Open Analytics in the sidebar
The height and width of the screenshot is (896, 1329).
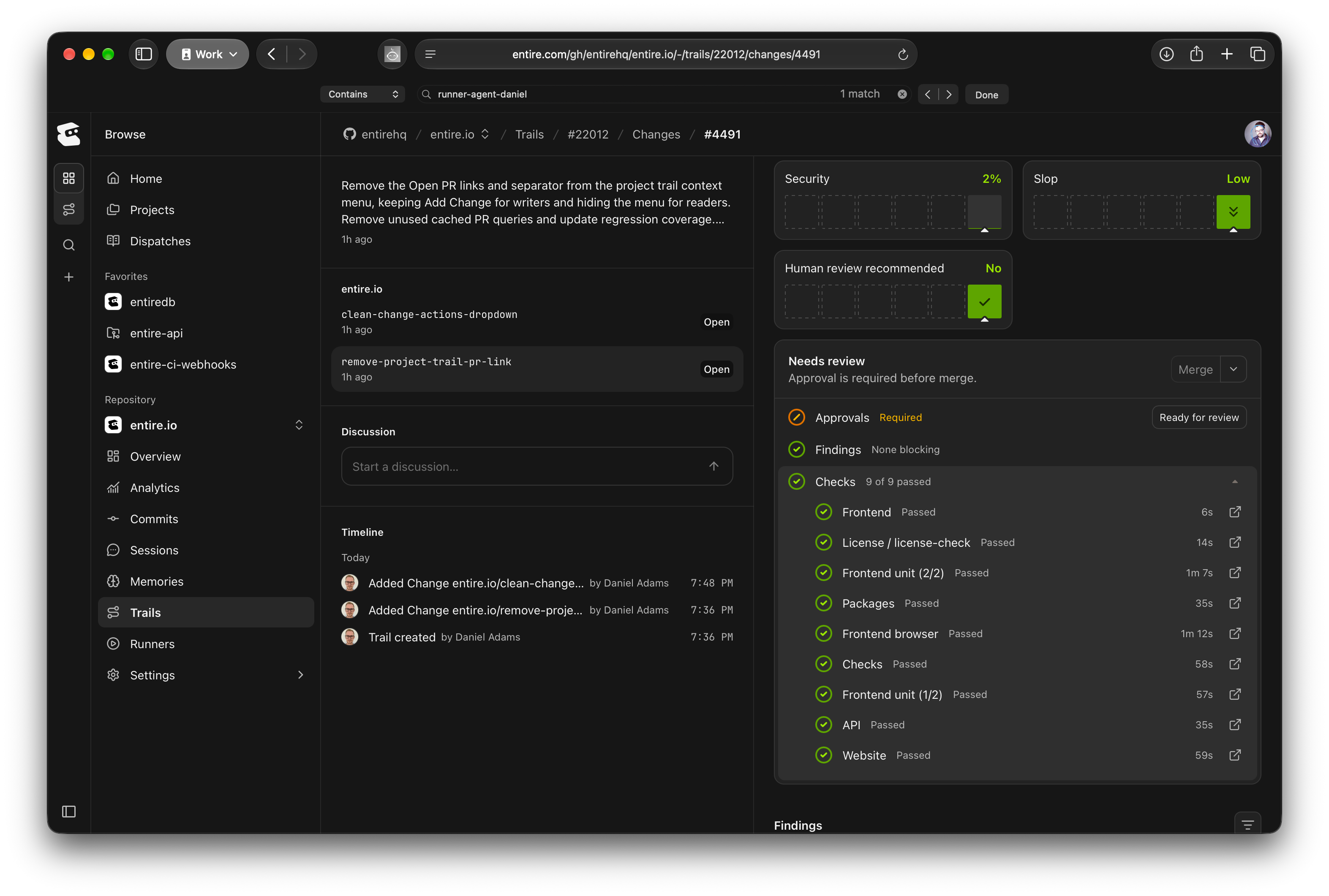[206, 487]
